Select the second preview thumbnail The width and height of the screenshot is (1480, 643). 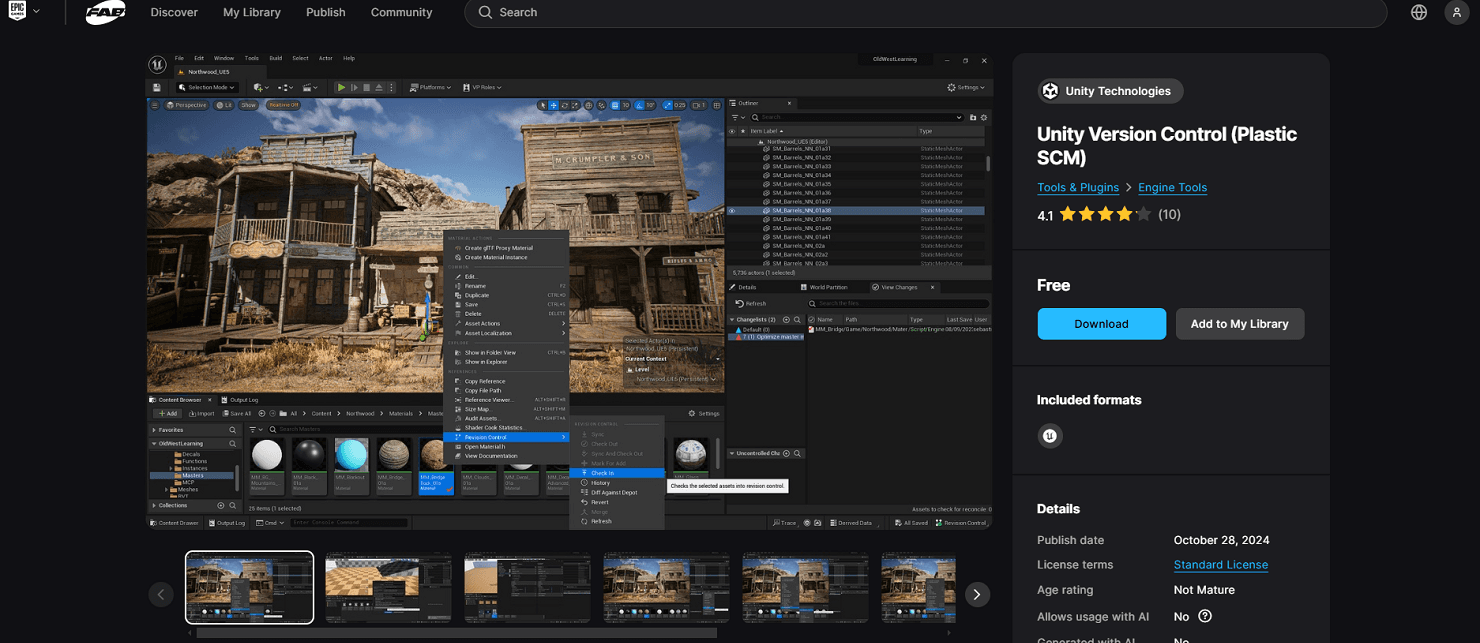(x=388, y=587)
